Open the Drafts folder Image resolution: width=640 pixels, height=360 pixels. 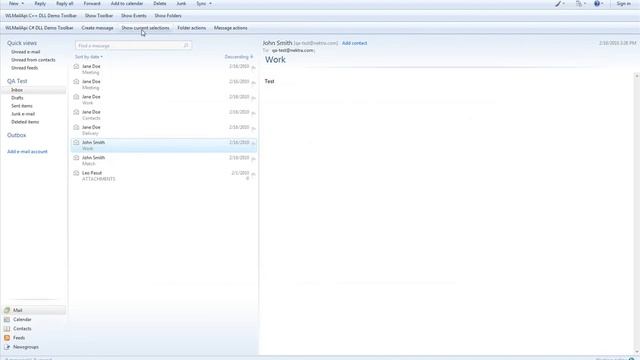click(17, 98)
